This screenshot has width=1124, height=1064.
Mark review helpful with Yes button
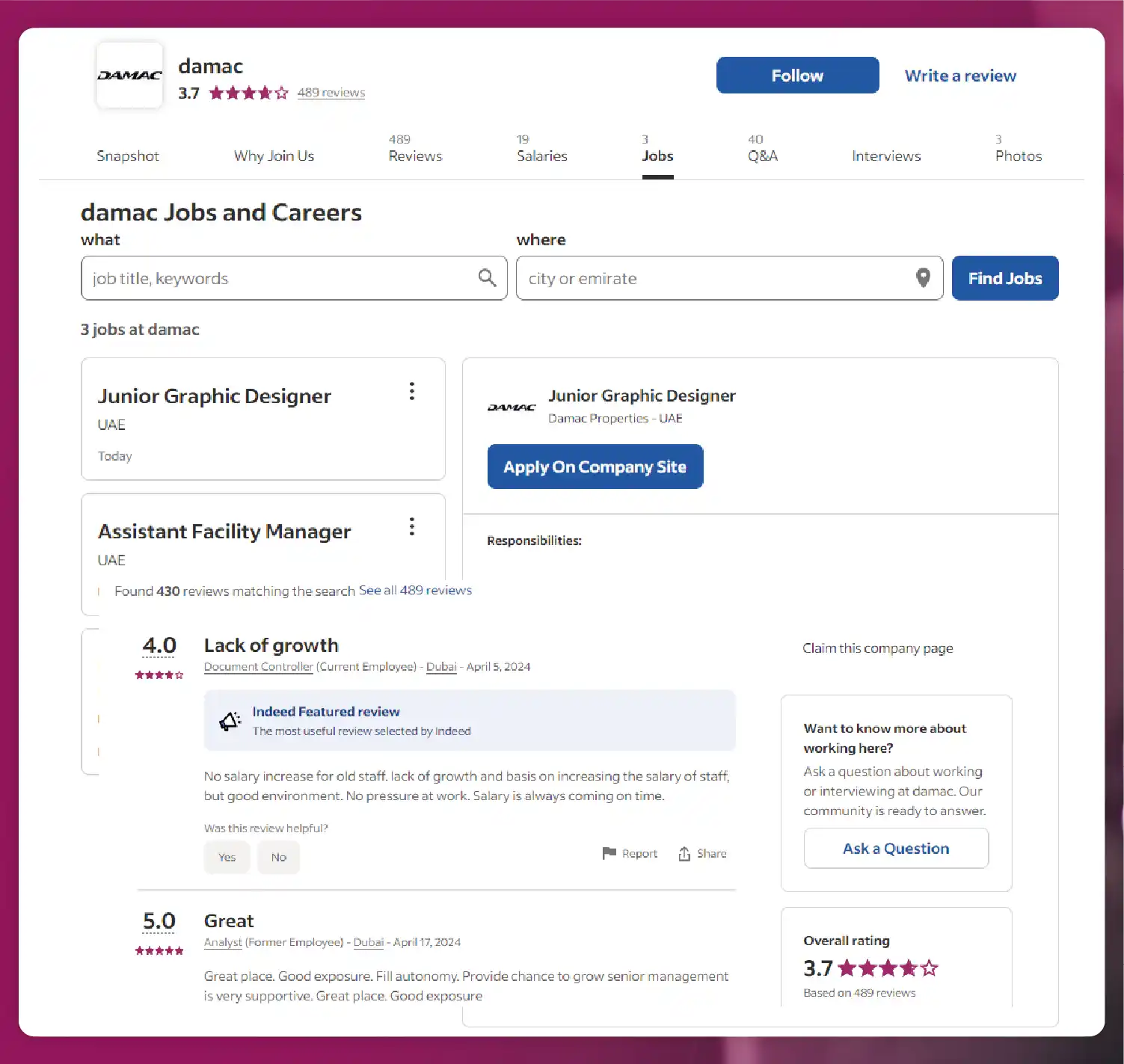pyautogui.click(x=227, y=857)
